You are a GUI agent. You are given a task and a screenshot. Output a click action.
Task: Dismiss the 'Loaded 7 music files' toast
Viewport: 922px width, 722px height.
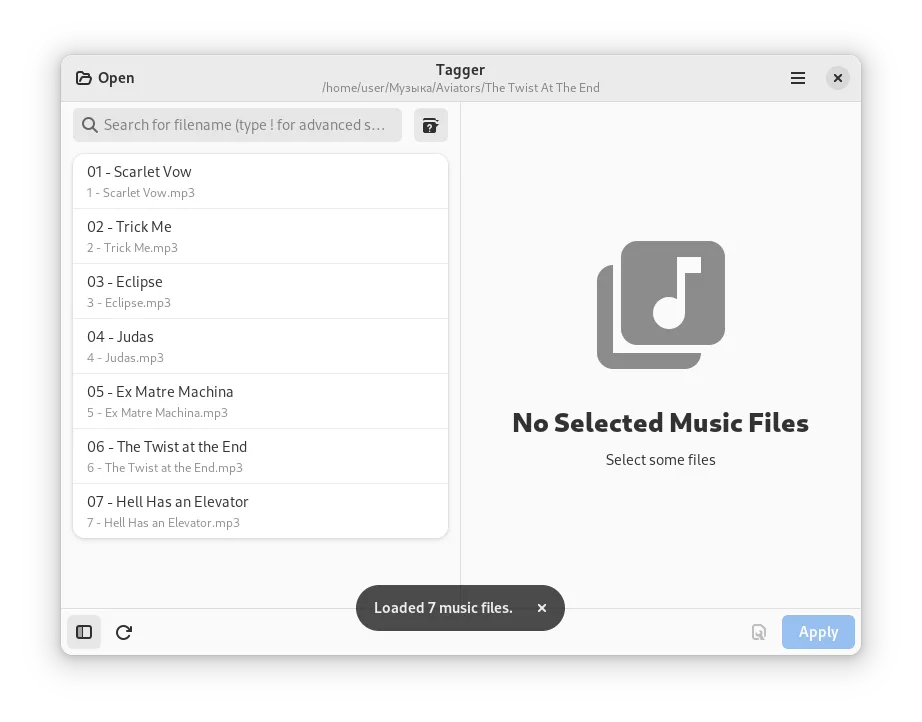coord(542,608)
